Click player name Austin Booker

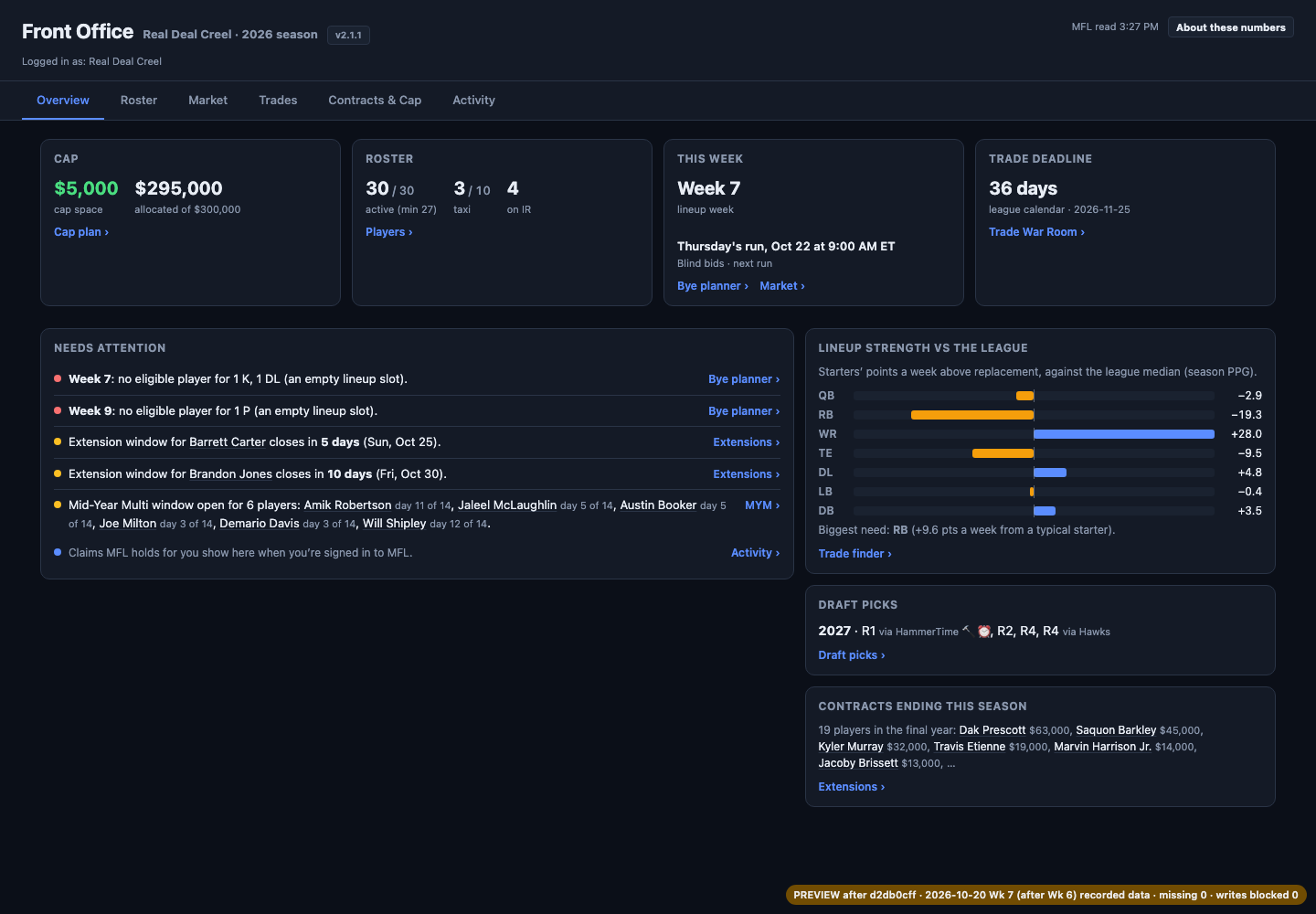tap(658, 505)
